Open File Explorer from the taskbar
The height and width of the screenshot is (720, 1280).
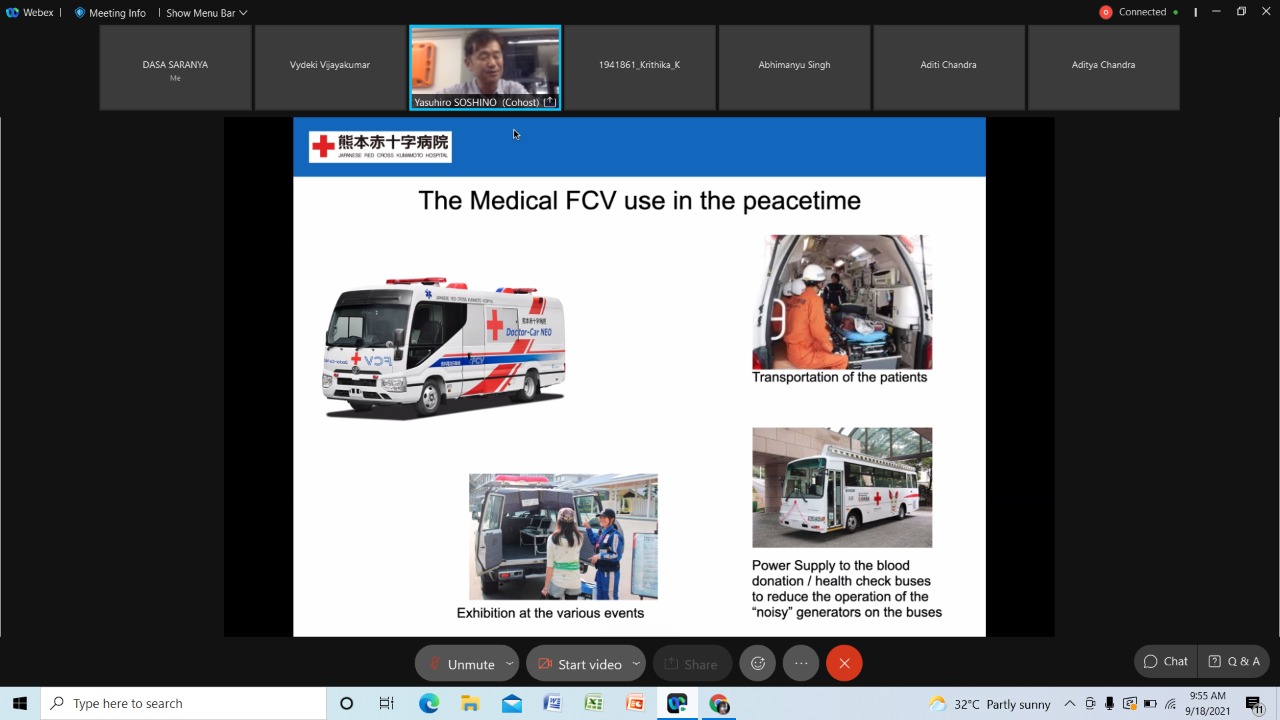click(470, 704)
